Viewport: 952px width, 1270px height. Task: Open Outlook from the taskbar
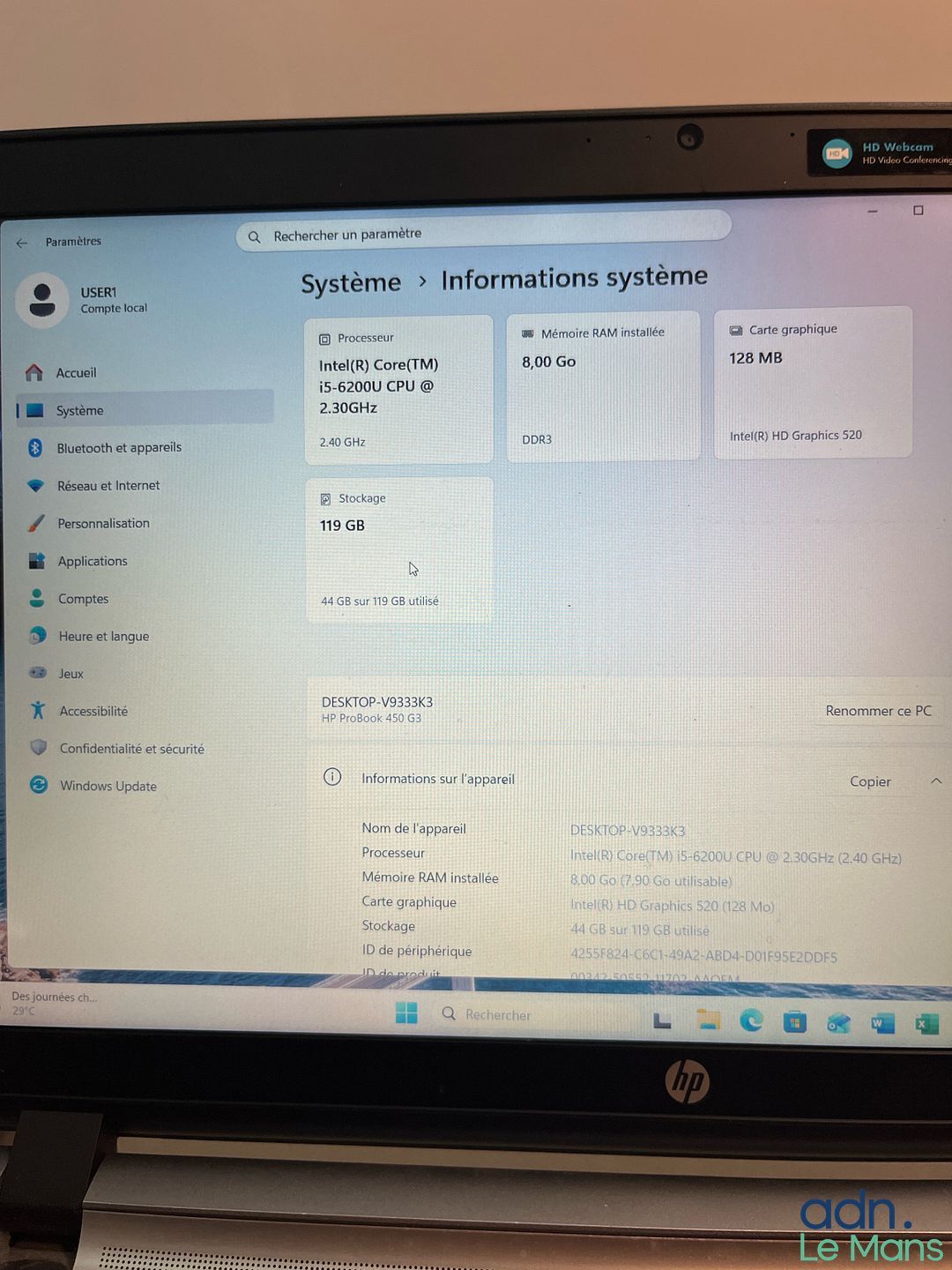point(838,1023)
